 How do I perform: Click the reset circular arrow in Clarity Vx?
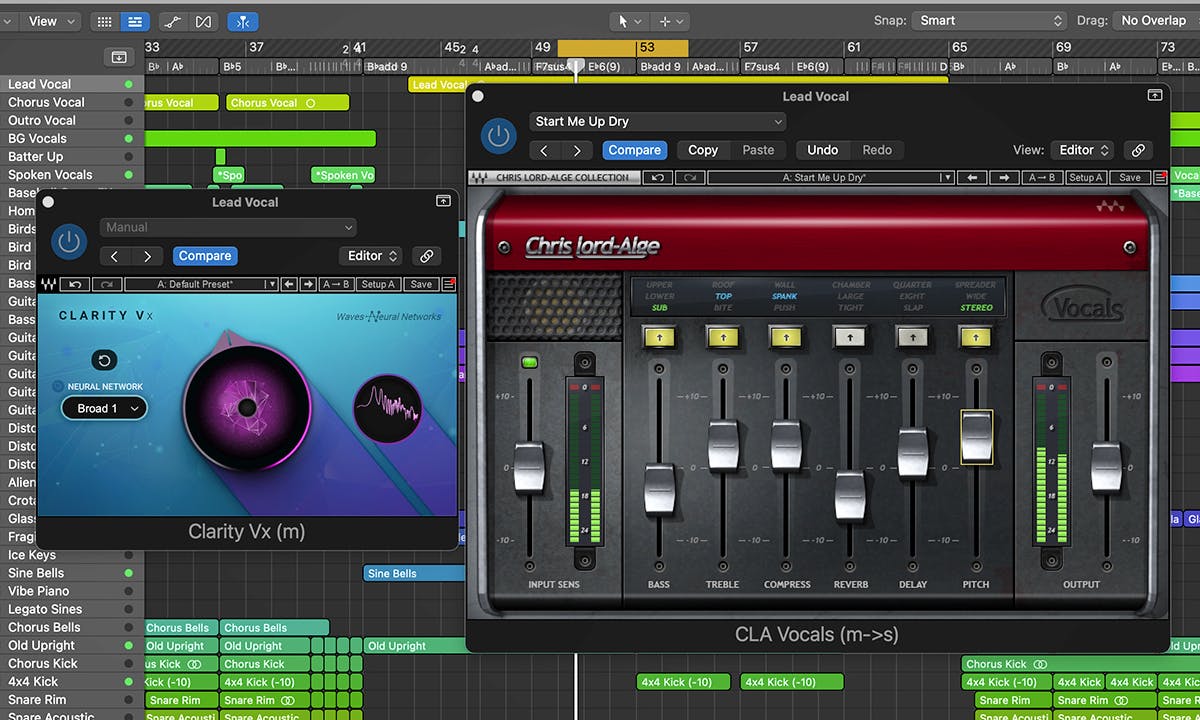click(104, 360)
